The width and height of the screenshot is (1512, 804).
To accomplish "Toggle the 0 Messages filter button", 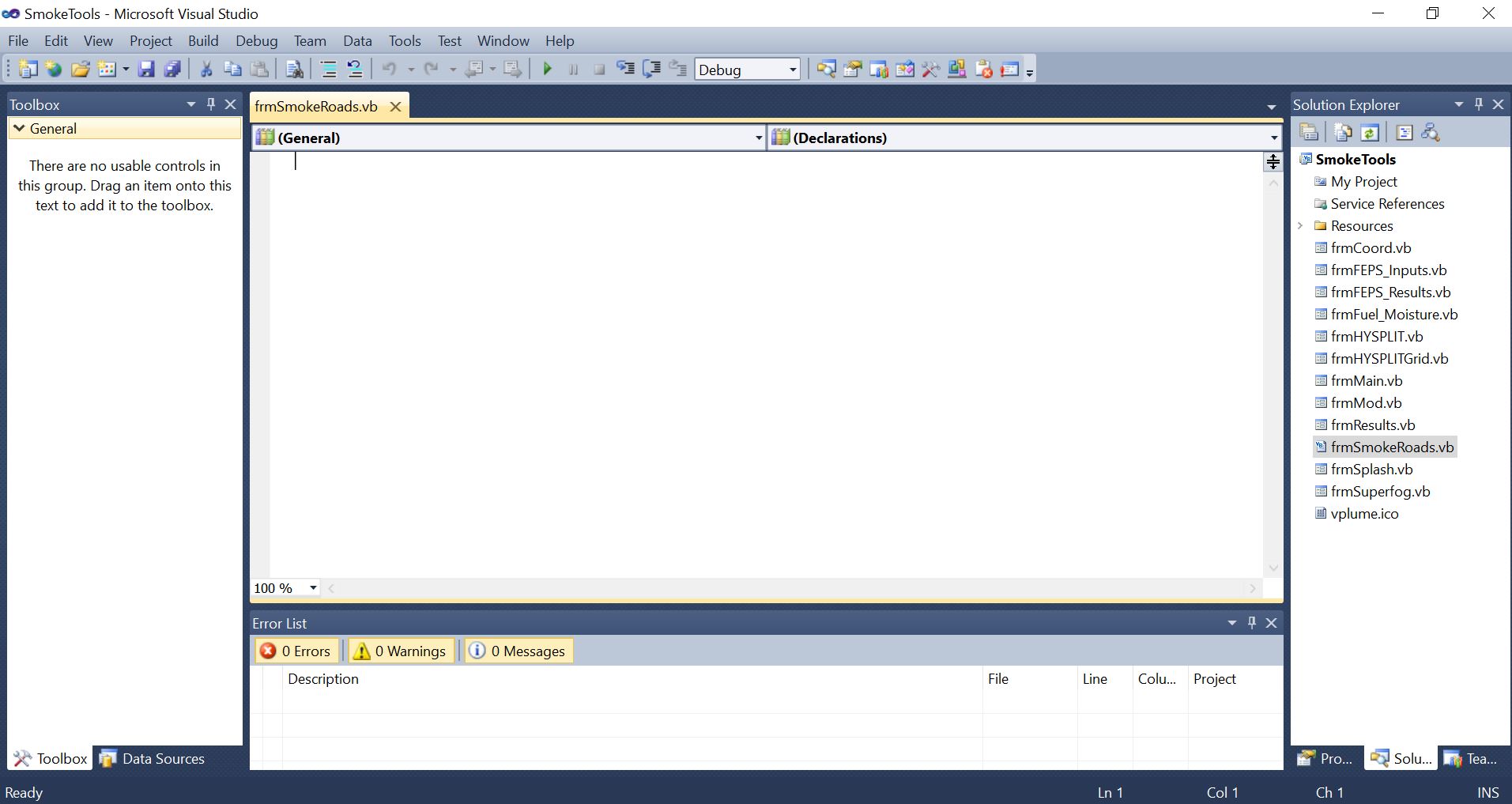I will [519, 651].
